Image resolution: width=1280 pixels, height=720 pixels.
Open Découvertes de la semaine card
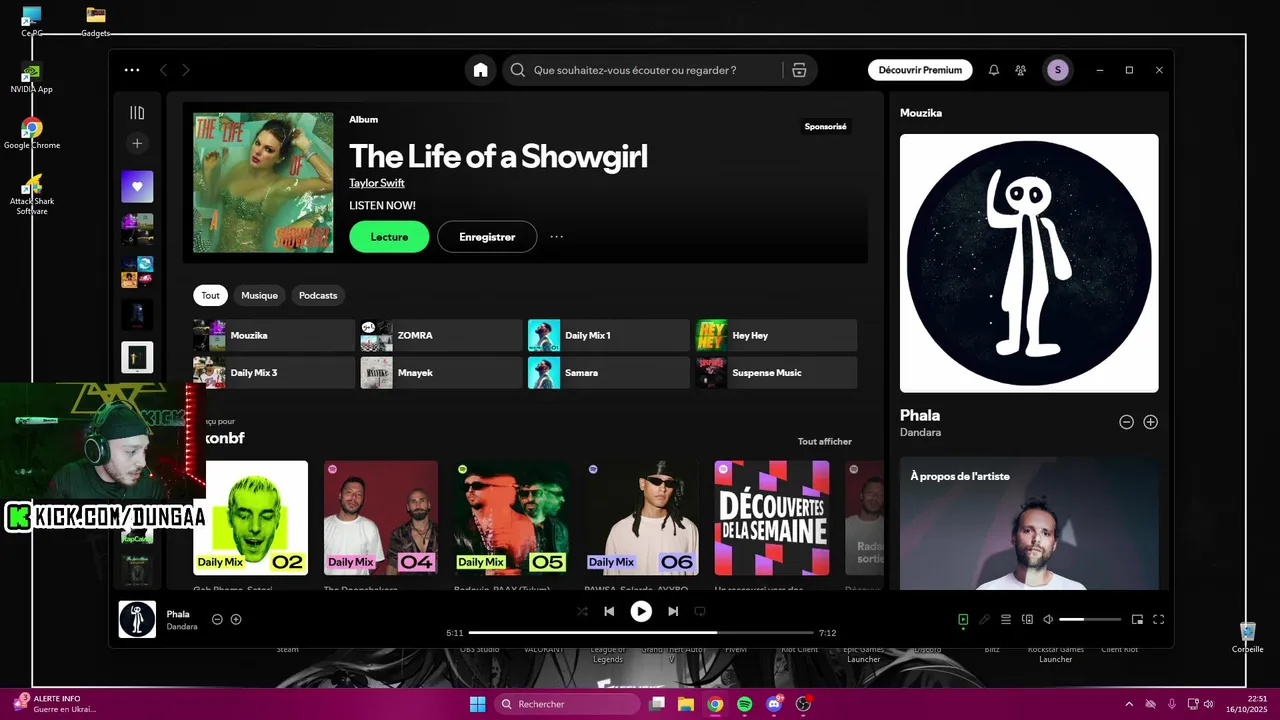[772, 518]
